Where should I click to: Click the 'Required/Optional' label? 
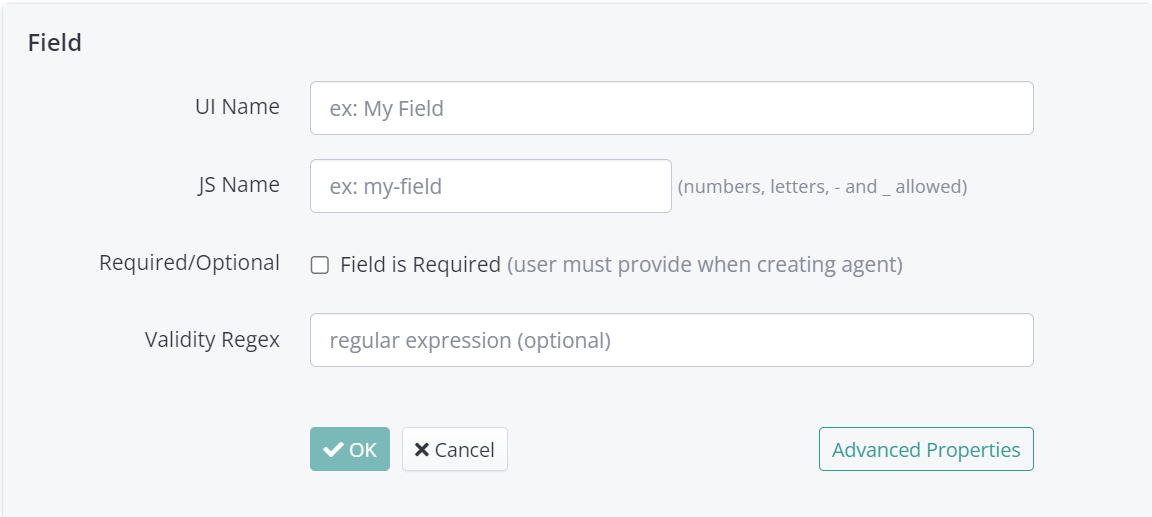pyautogui.click(x=189, y=263)
